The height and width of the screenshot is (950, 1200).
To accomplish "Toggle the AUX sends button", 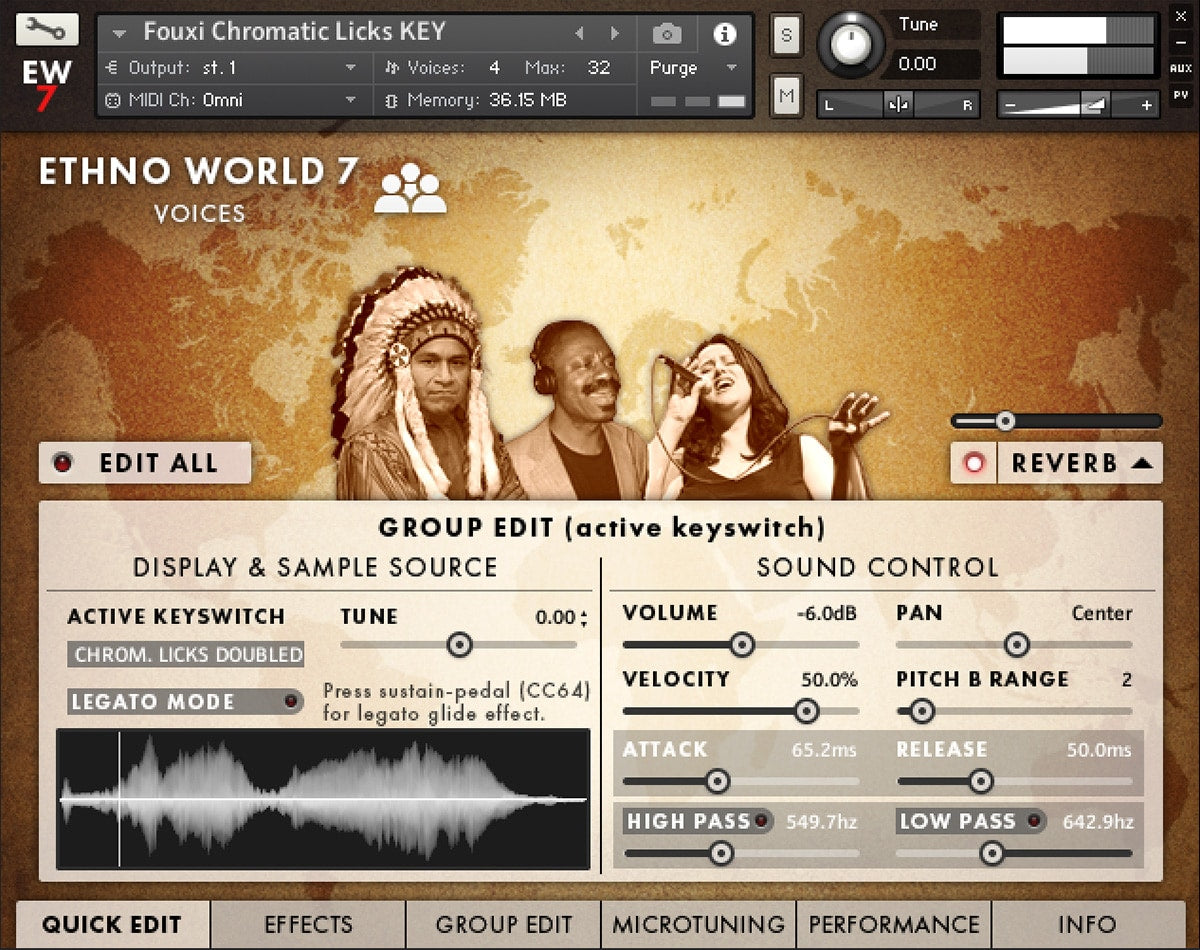I will pos(1181,69).
